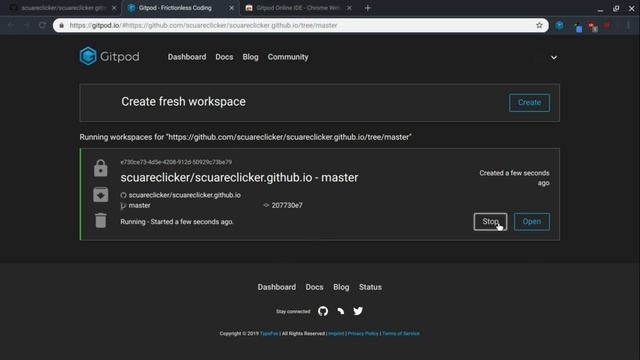Open the Chrome three-dot menu
640x360 pixels.
(x=629, y=25)
